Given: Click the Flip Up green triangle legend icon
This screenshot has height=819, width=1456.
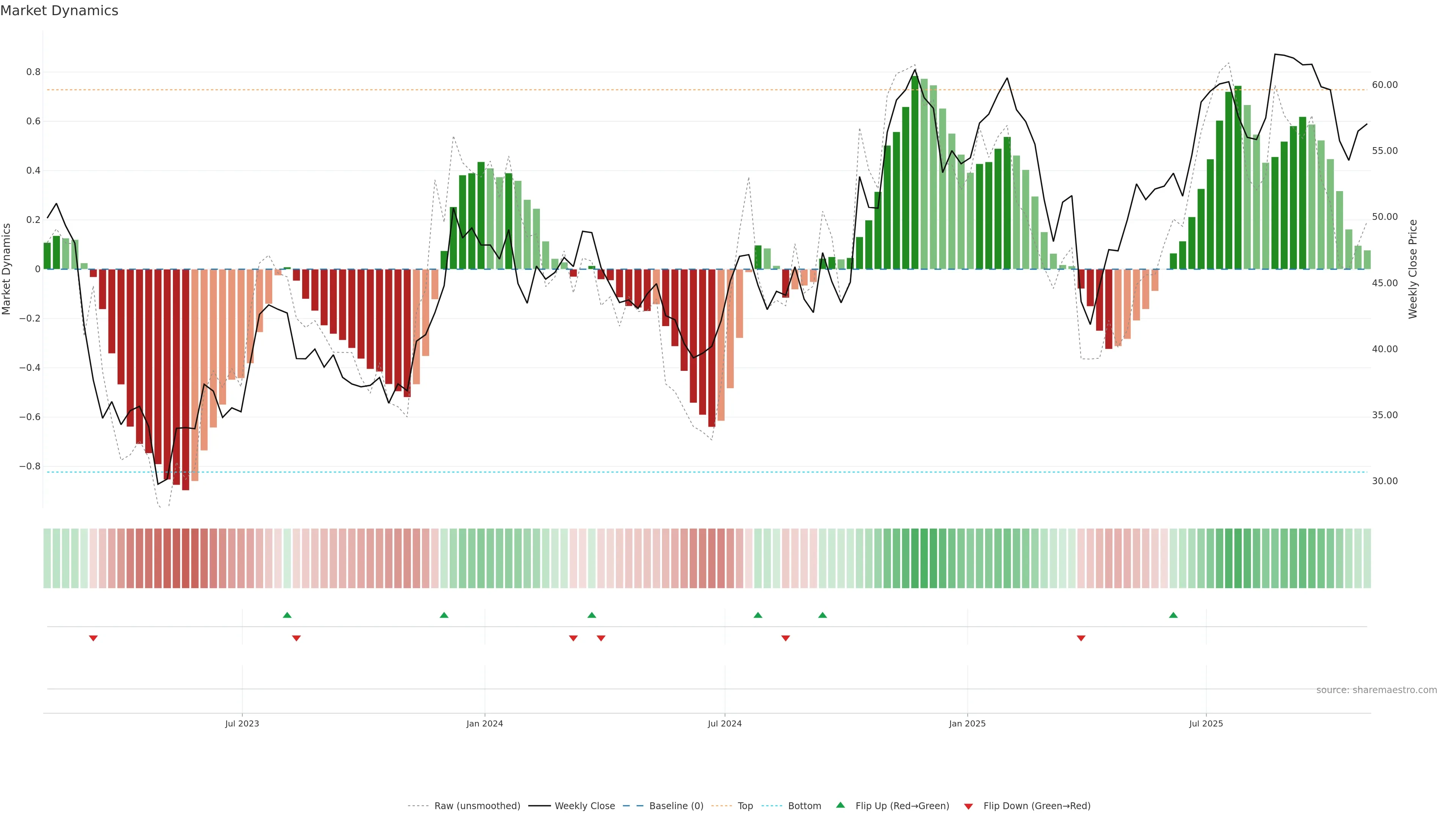Looking at the screenshot, I should point(841,805).
